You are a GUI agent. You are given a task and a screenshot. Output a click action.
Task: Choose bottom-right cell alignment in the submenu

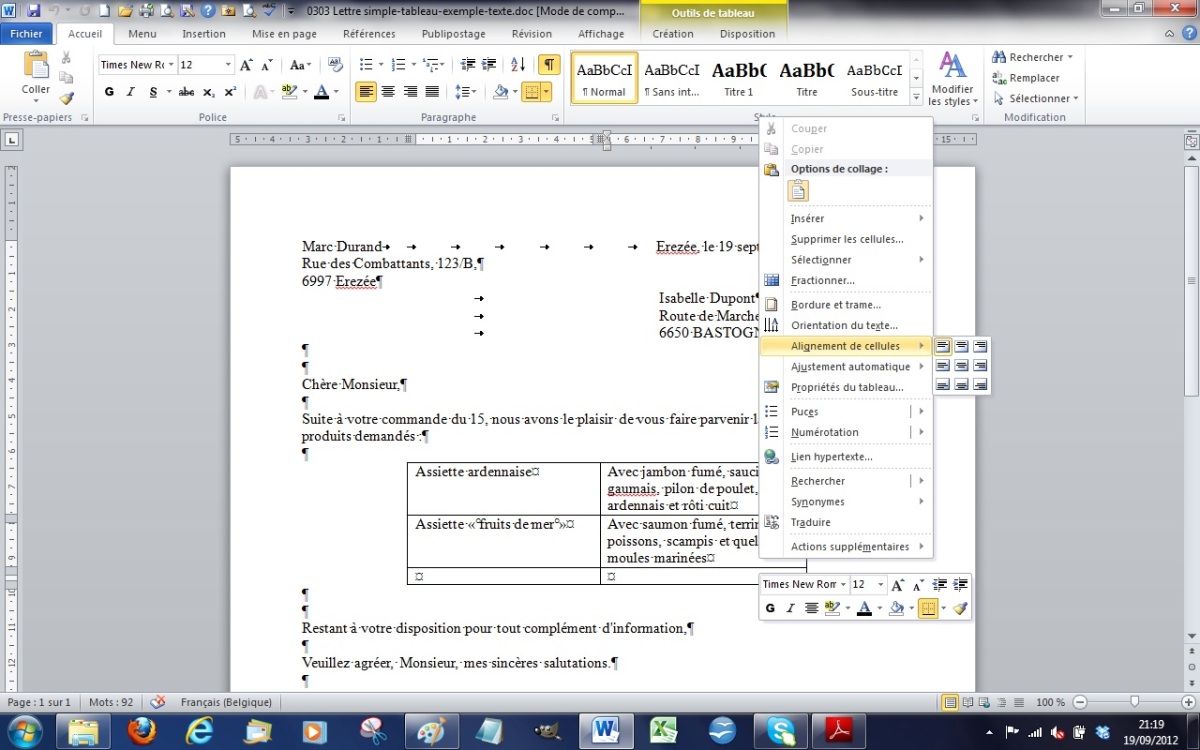980,384
